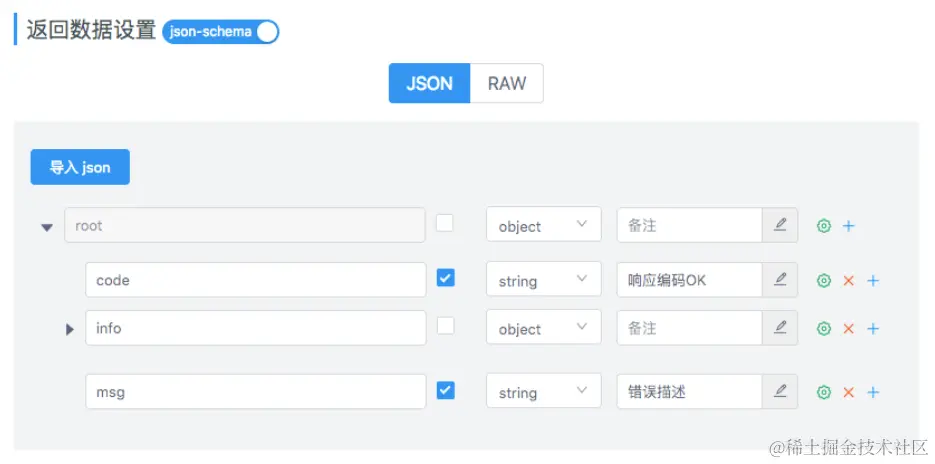Viewport: 935px width, 464px height.
Task: Add node using msg row plus icon
Action: [x=872, y=392]
